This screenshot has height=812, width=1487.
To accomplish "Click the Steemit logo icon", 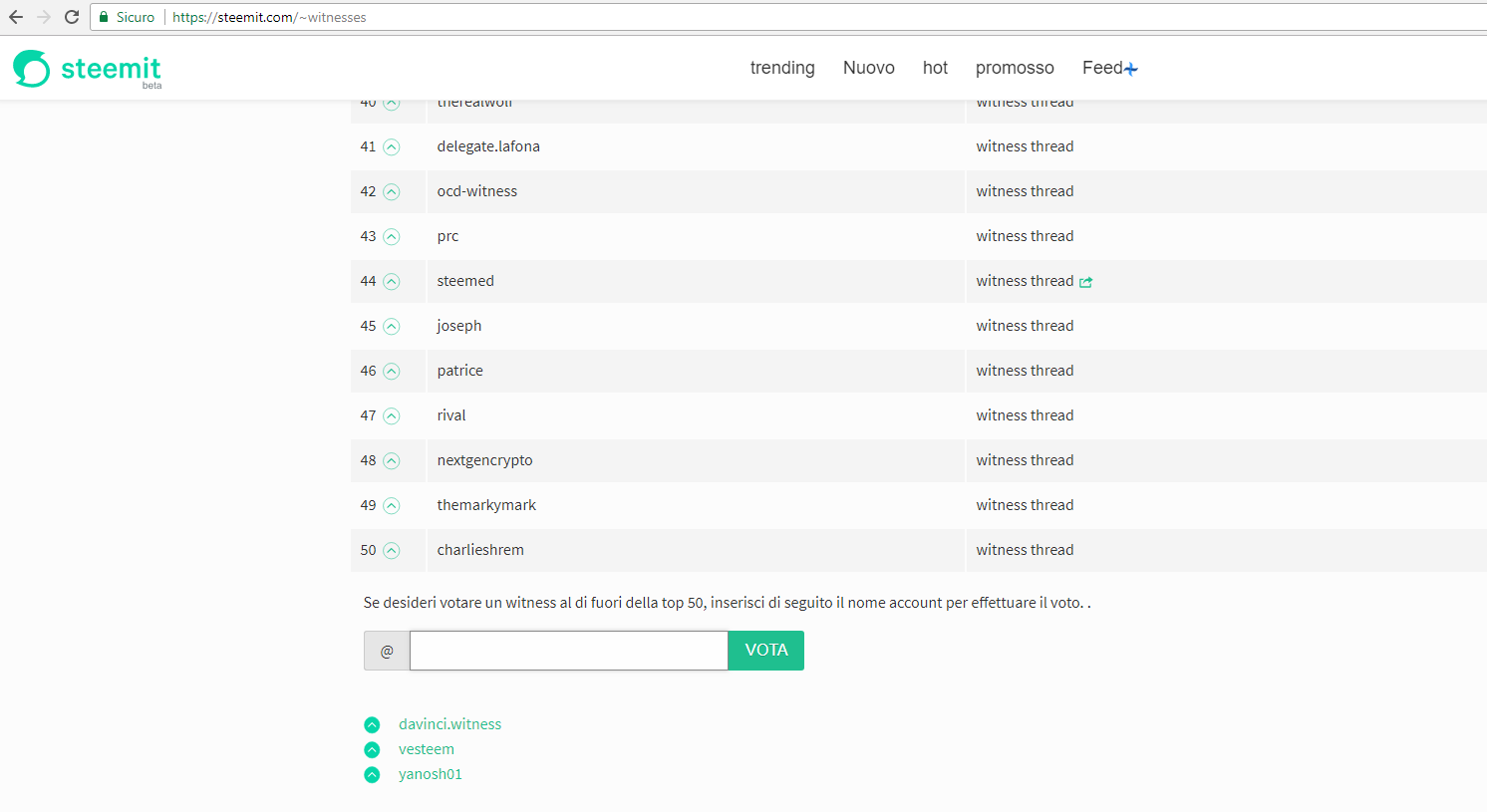I will tap(32, 68).
